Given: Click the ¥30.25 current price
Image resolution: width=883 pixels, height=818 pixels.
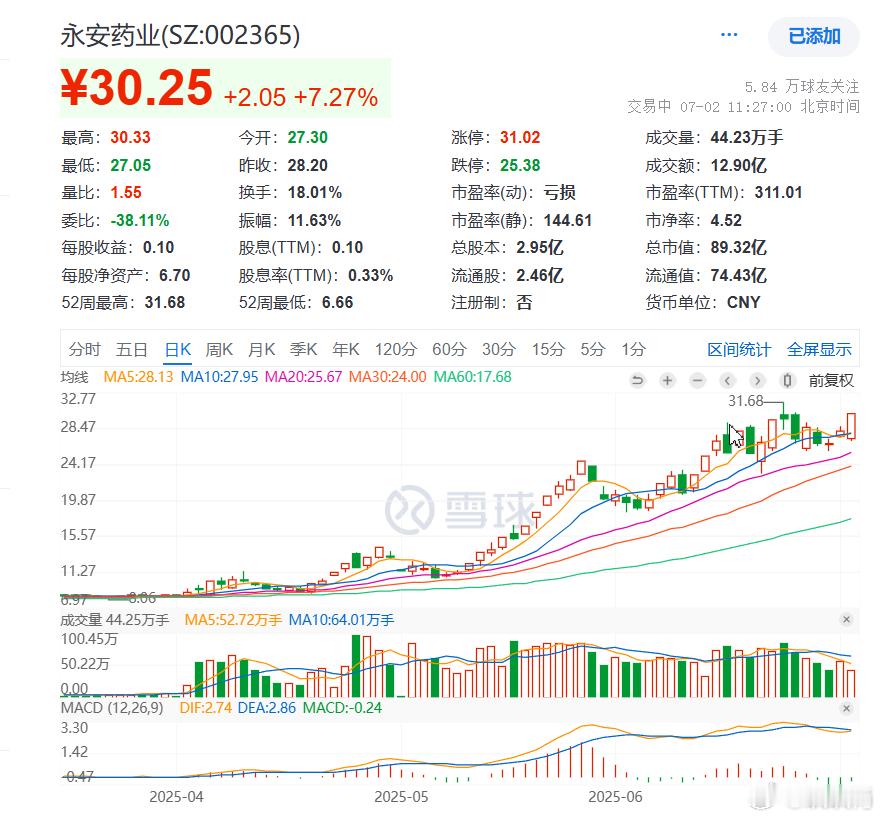Looking at the screenshot, I should [x=136, y=88].
